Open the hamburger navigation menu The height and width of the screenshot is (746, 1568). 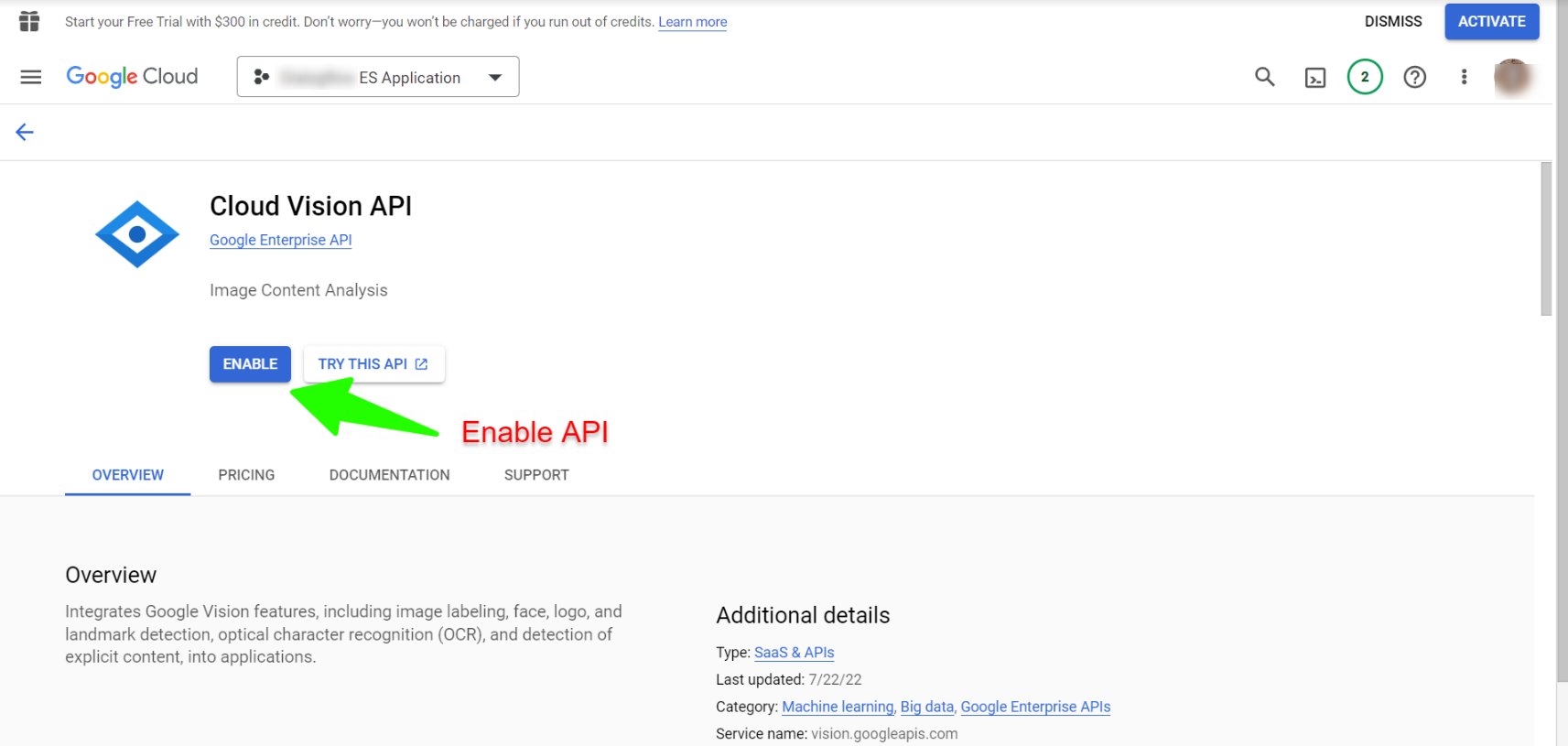[x=31, y=77]
